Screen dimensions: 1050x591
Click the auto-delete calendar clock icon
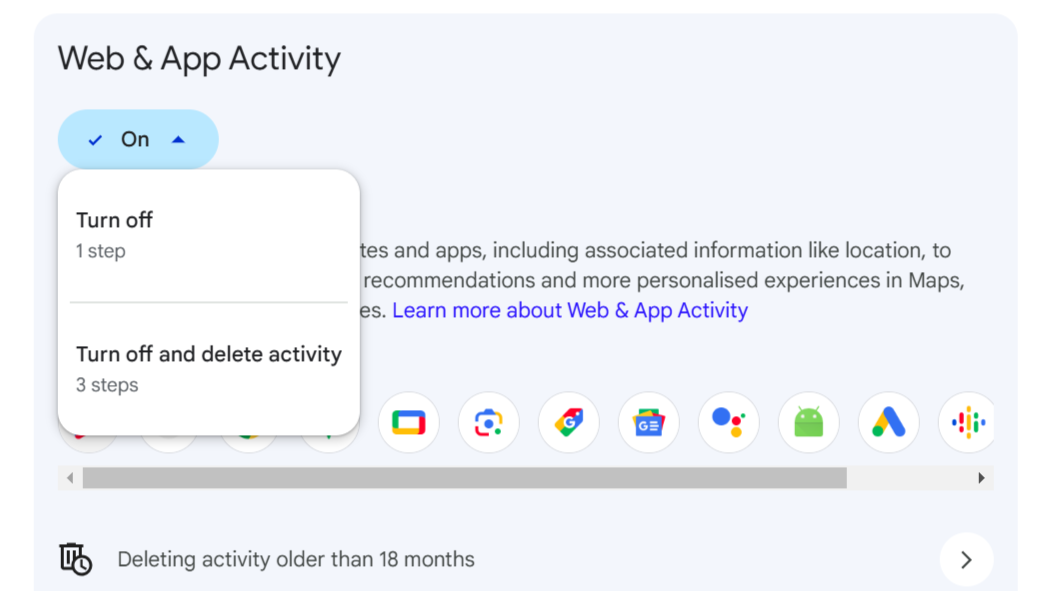78,559
